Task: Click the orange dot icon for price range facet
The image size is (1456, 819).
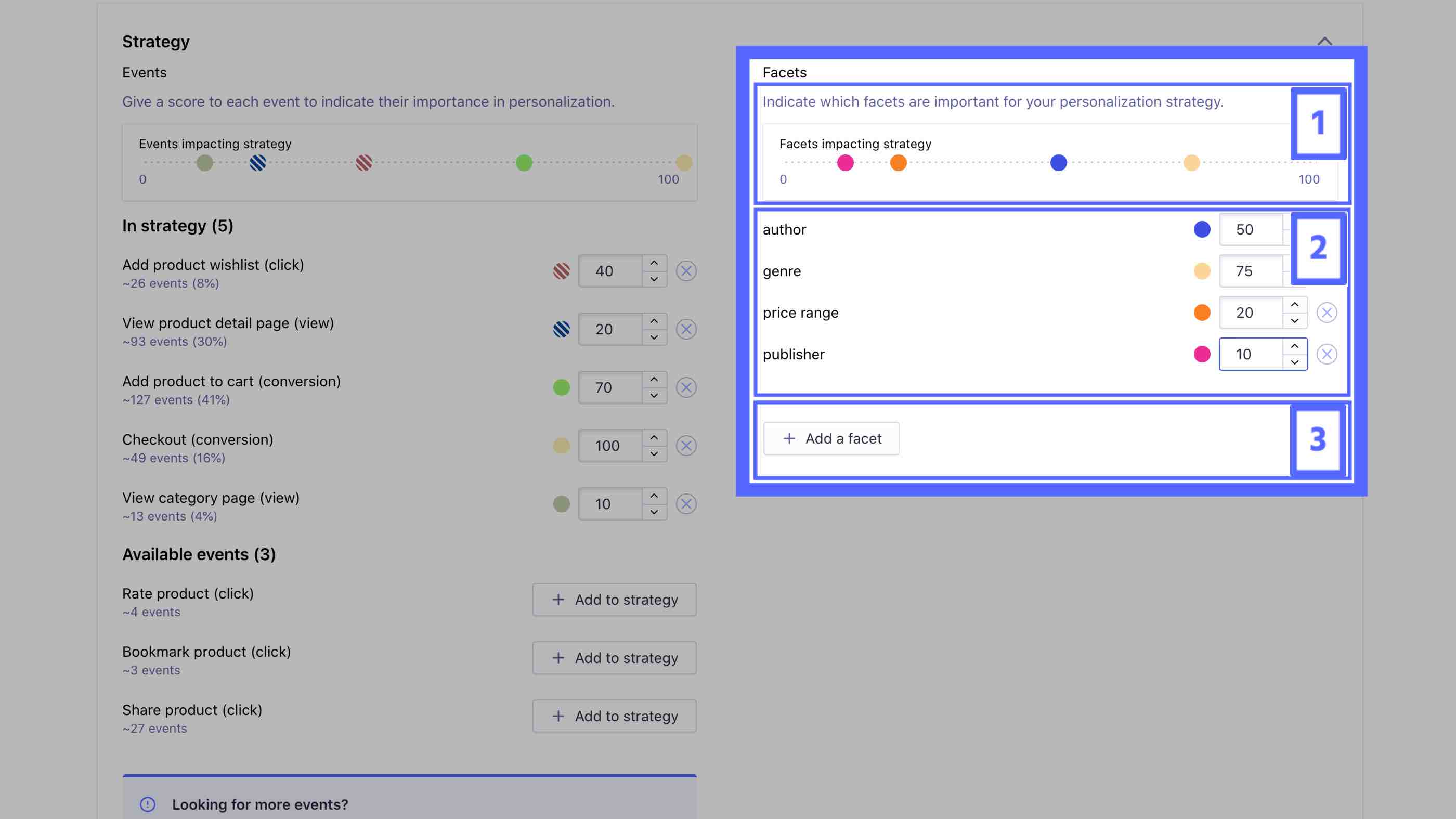Action: tap(1200, 312)
